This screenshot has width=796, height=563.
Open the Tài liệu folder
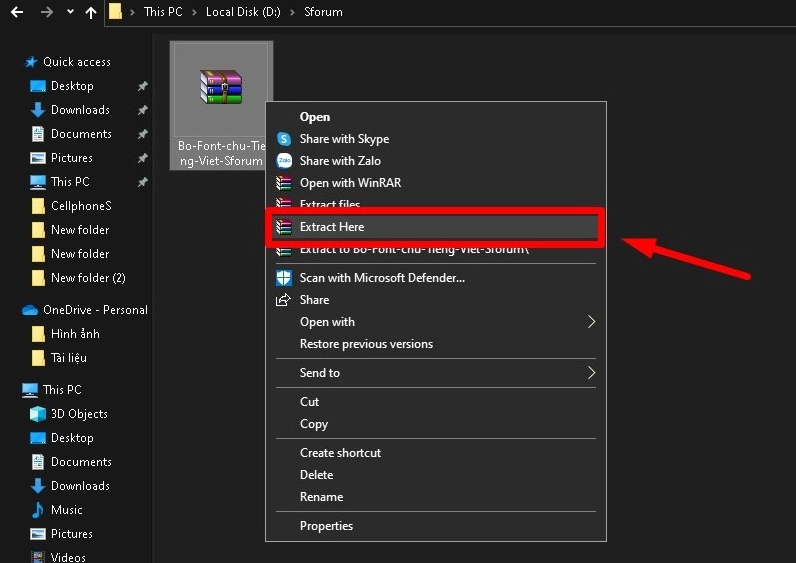pyautogui.click(x=69, y=358)
